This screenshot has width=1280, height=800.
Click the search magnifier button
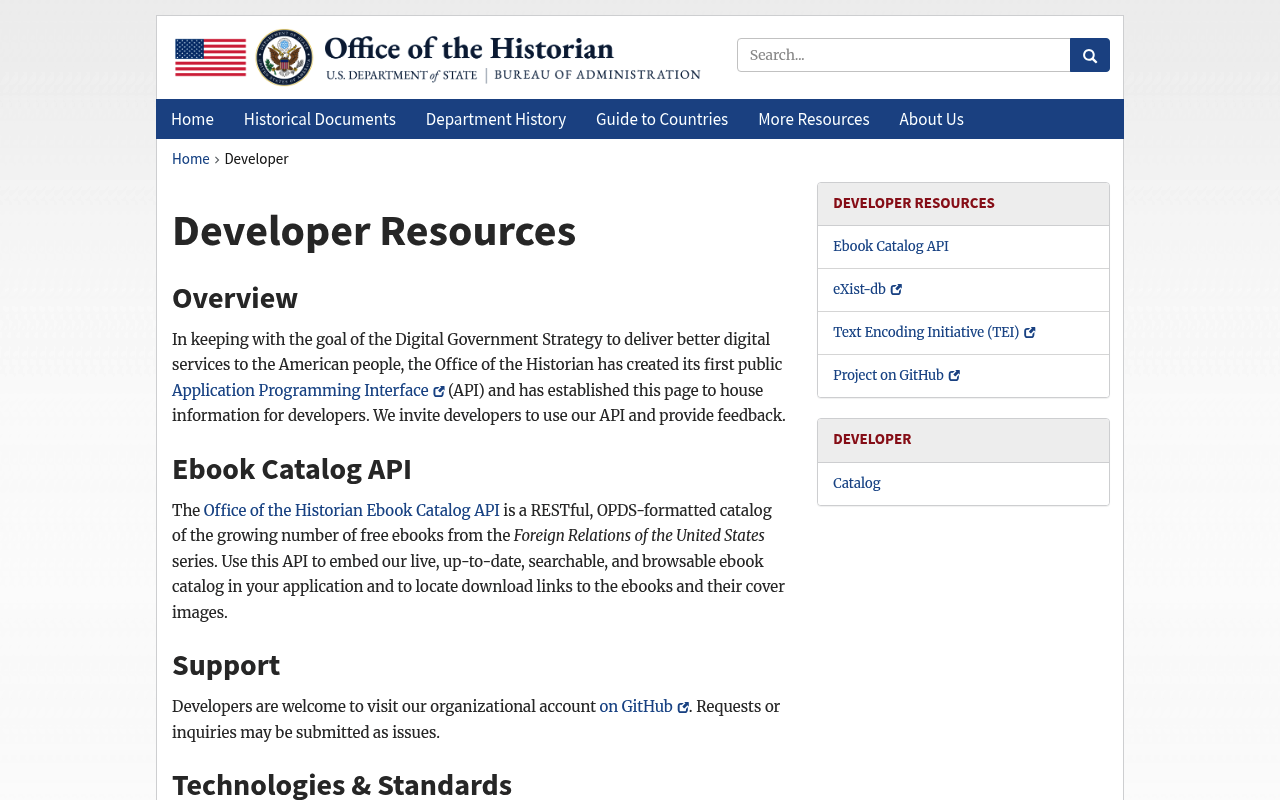pos(1089,55)
